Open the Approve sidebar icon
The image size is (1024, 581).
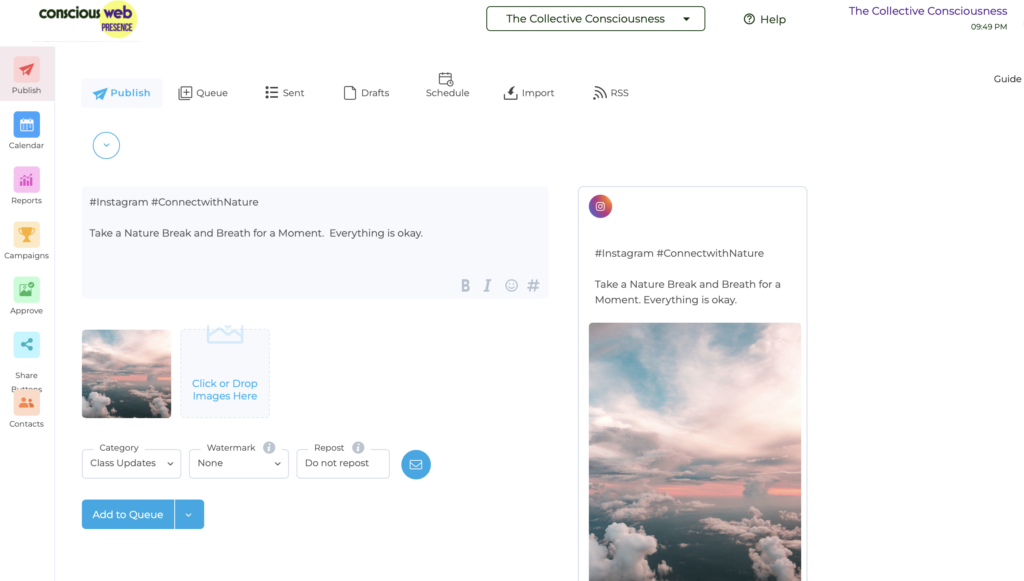point(26,291)
